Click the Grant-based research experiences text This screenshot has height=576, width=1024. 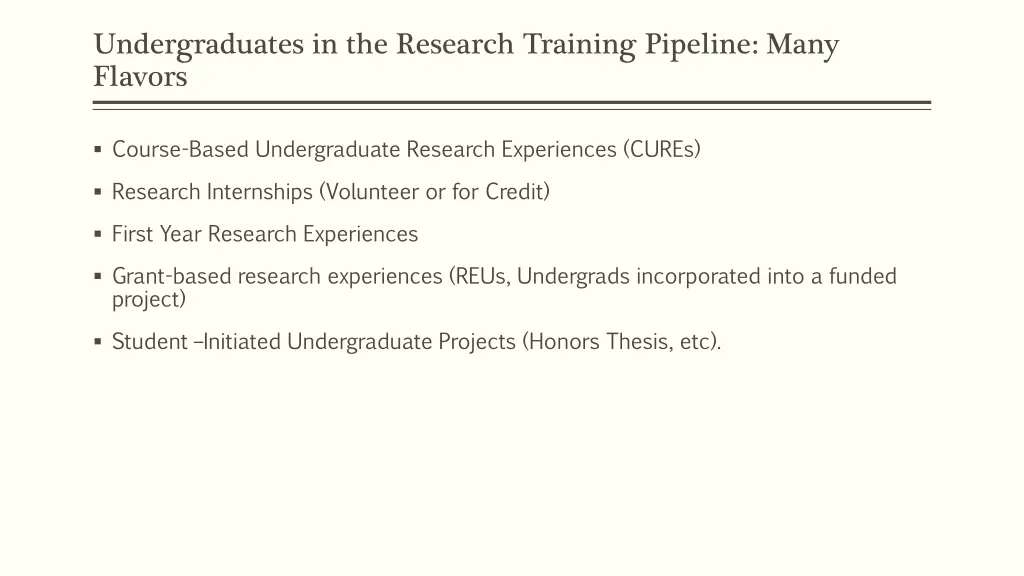pyautogui.click(x=278, y=277)
